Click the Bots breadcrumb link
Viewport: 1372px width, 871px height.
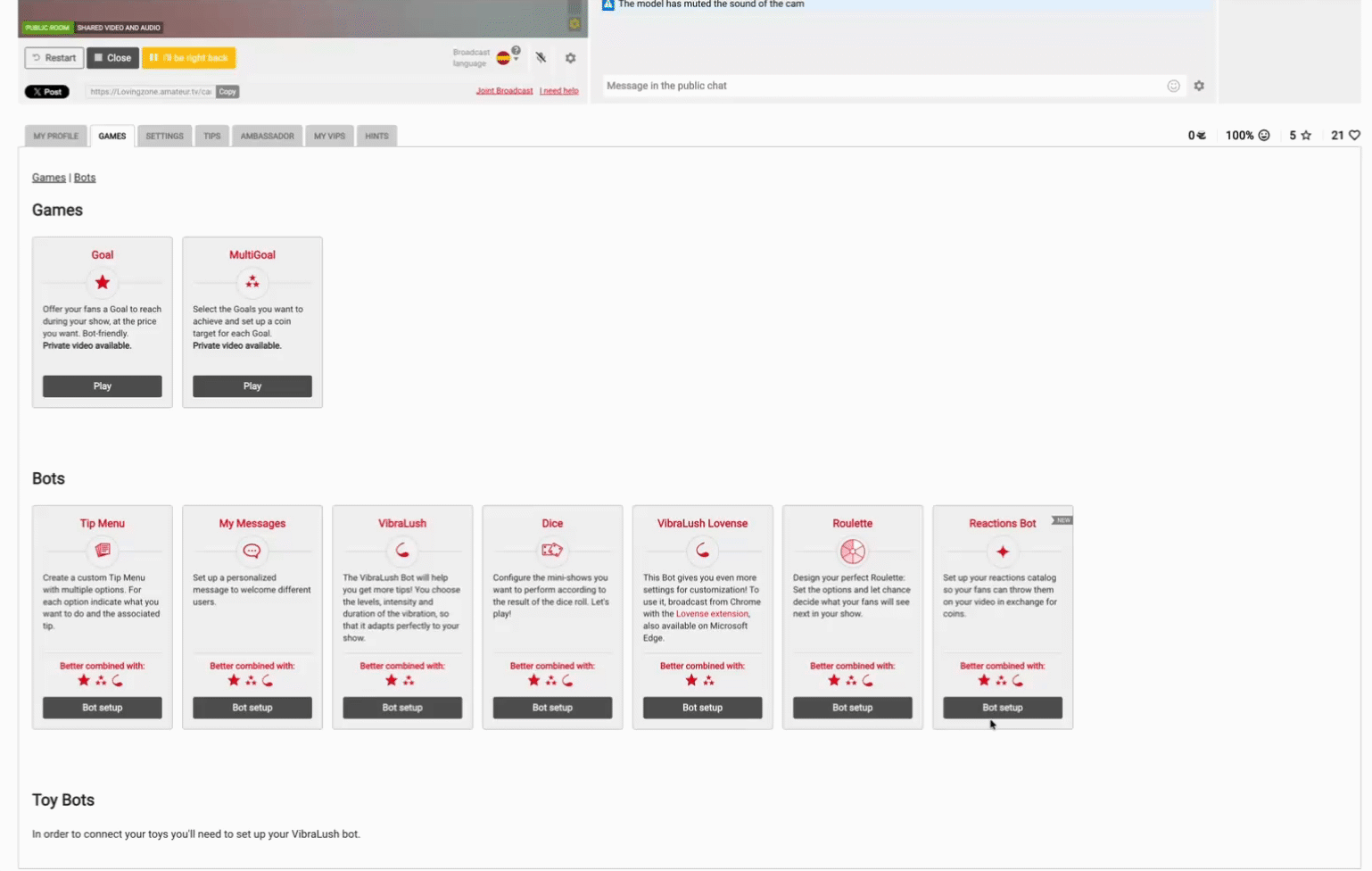(x=85, y=178)
